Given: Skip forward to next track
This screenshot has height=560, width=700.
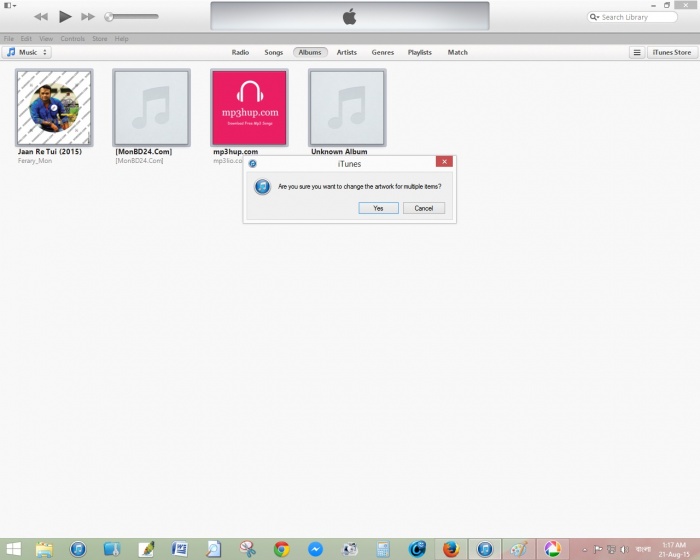Looking at the screenshot, I should click(88, 17).
